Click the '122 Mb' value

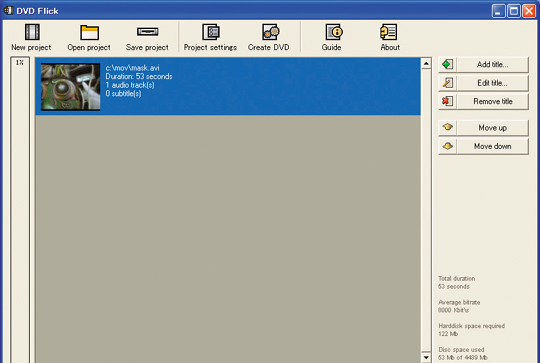[x=448, y=334]
